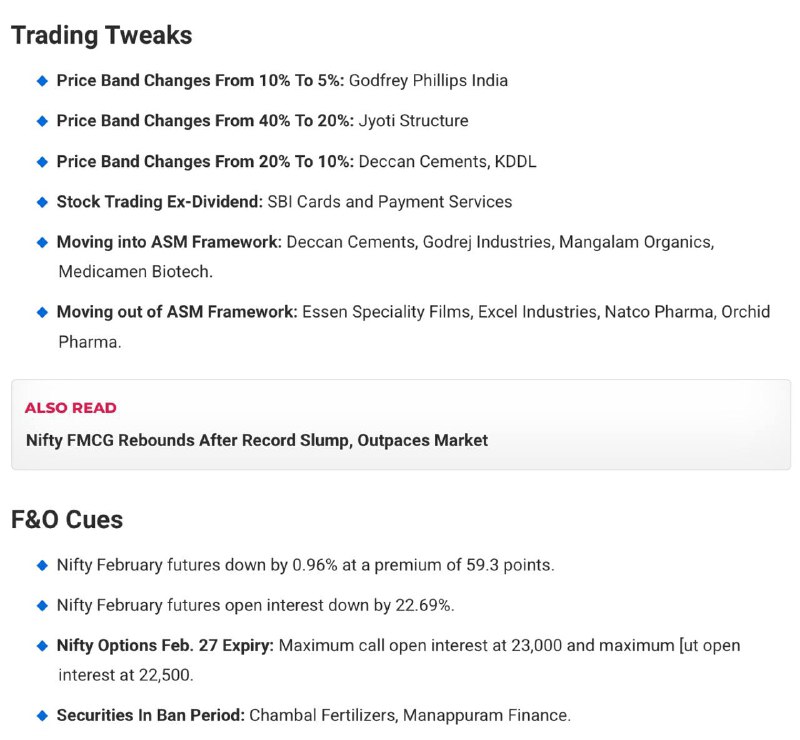
Task: Click bullet beside Stock Trading Ex-Dividend
Action: 43,202
